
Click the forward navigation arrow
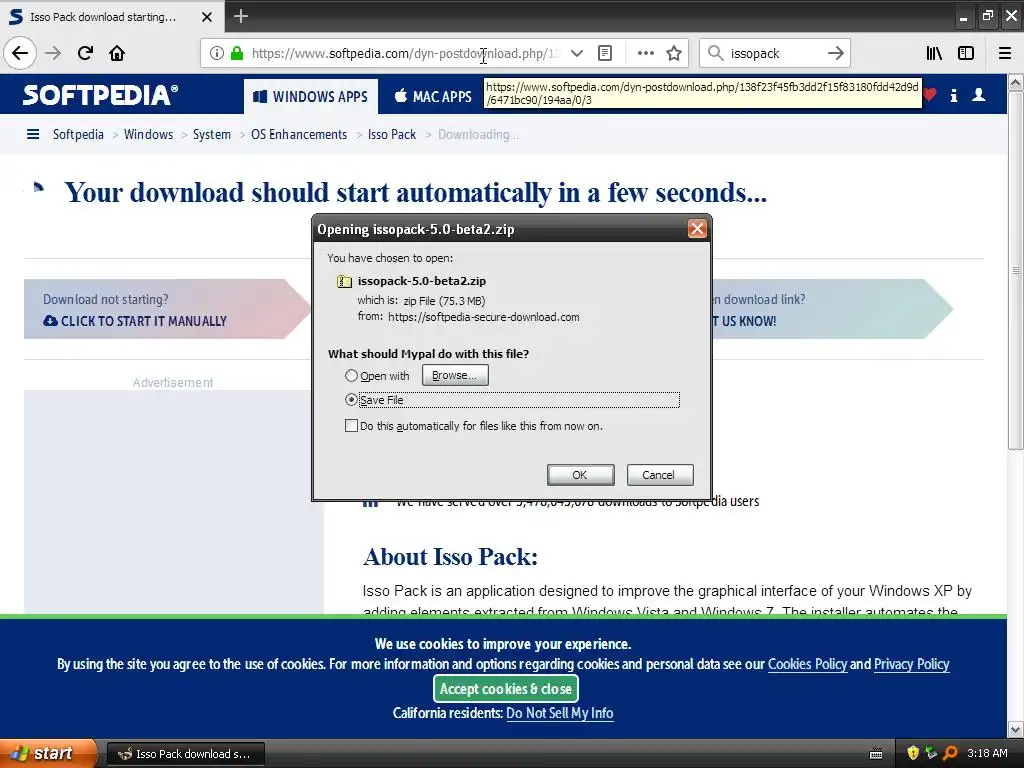(x=53, y=53)
